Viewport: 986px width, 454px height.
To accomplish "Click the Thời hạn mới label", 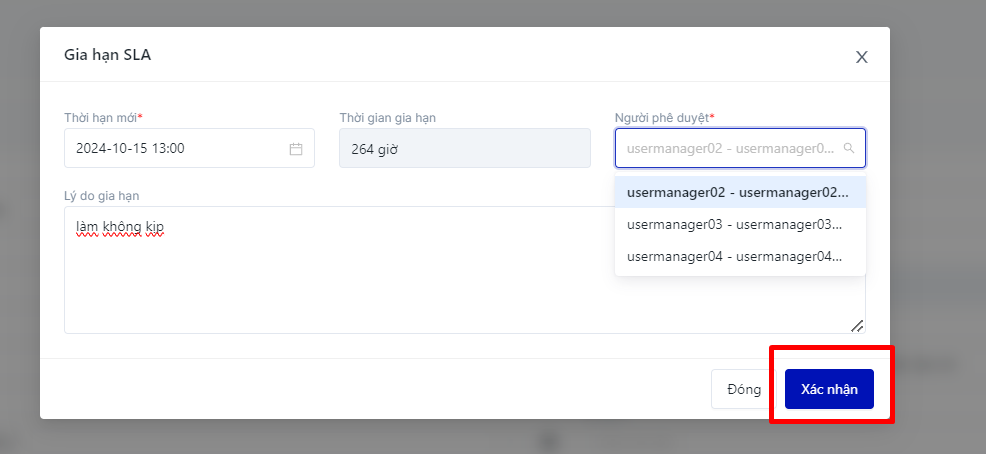I will [x=103, y=118].
